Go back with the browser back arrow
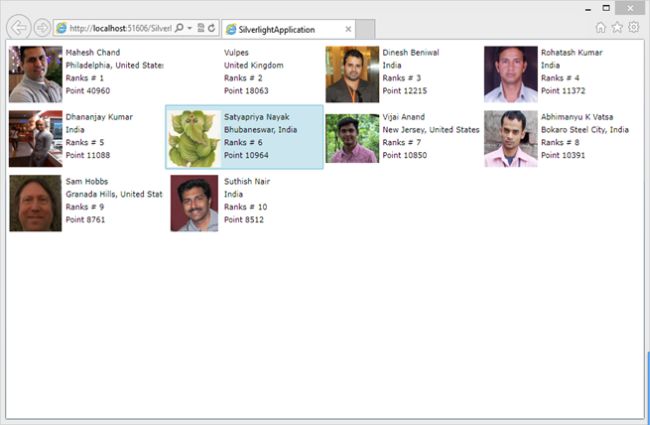Screen dimensions: 650x425 [x=19, y=27]
